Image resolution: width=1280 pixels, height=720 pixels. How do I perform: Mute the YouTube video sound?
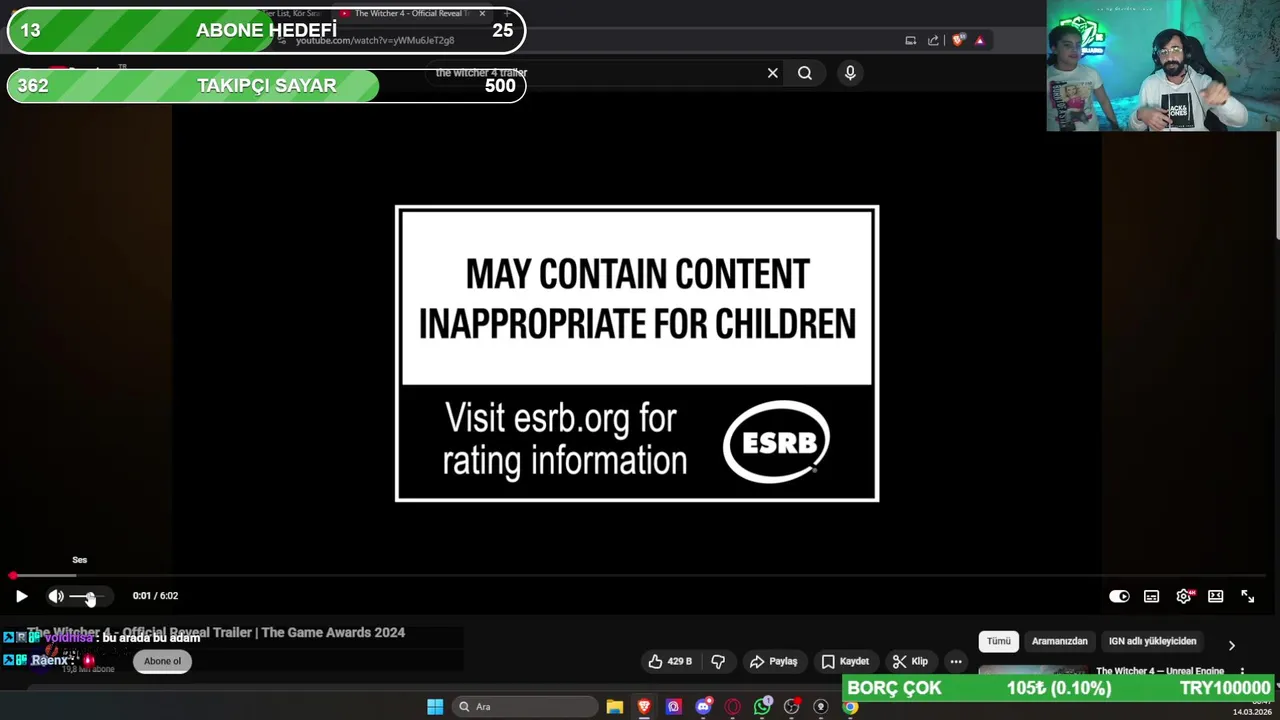coord(56,596)
